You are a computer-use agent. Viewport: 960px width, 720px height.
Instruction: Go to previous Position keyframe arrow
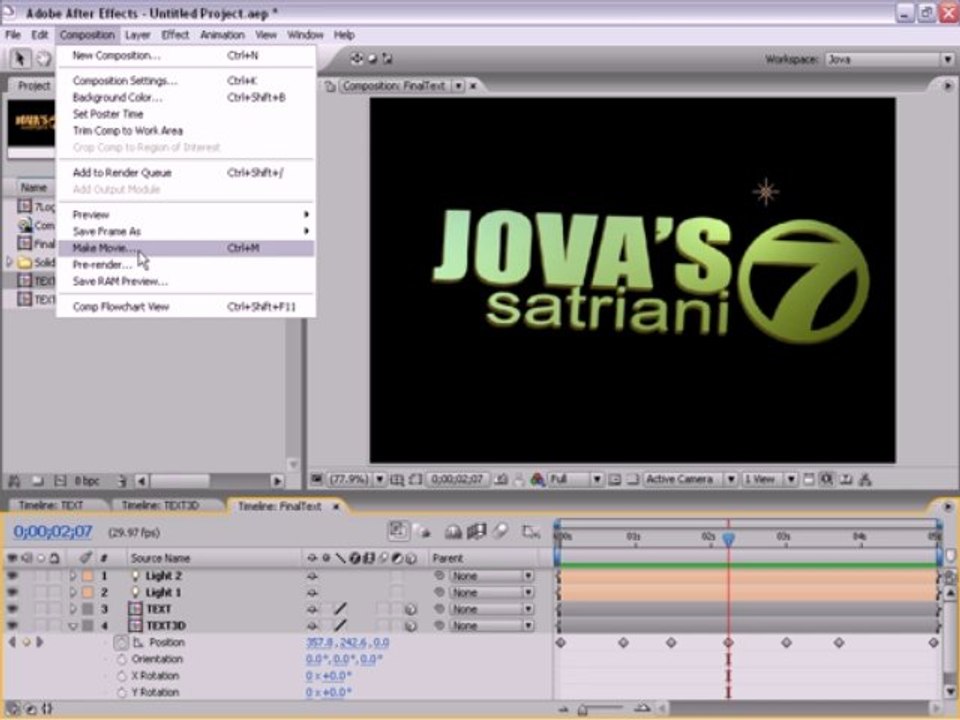point(12,642)
